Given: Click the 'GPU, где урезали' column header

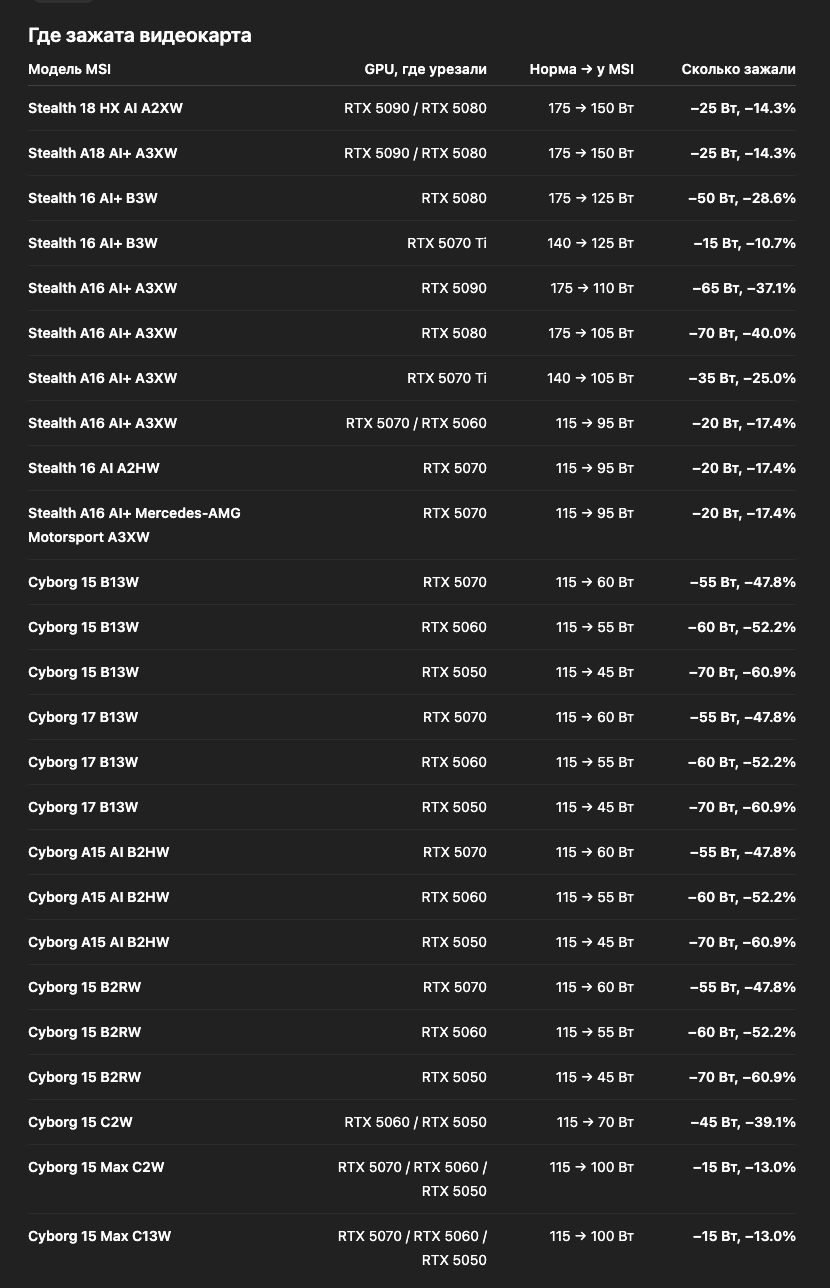Looking at the screenshot, I should pyautogui.click(x=425, y=69).
